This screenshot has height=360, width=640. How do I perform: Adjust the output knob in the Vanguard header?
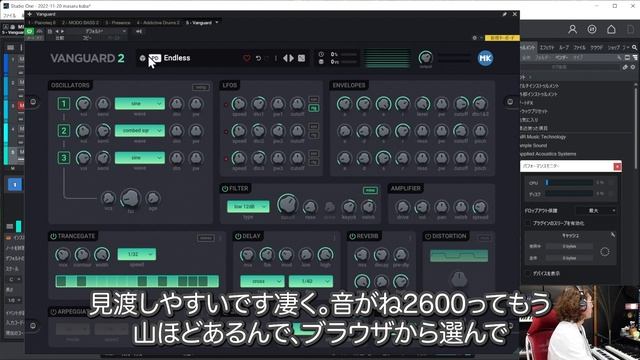[x=425, y=57]
